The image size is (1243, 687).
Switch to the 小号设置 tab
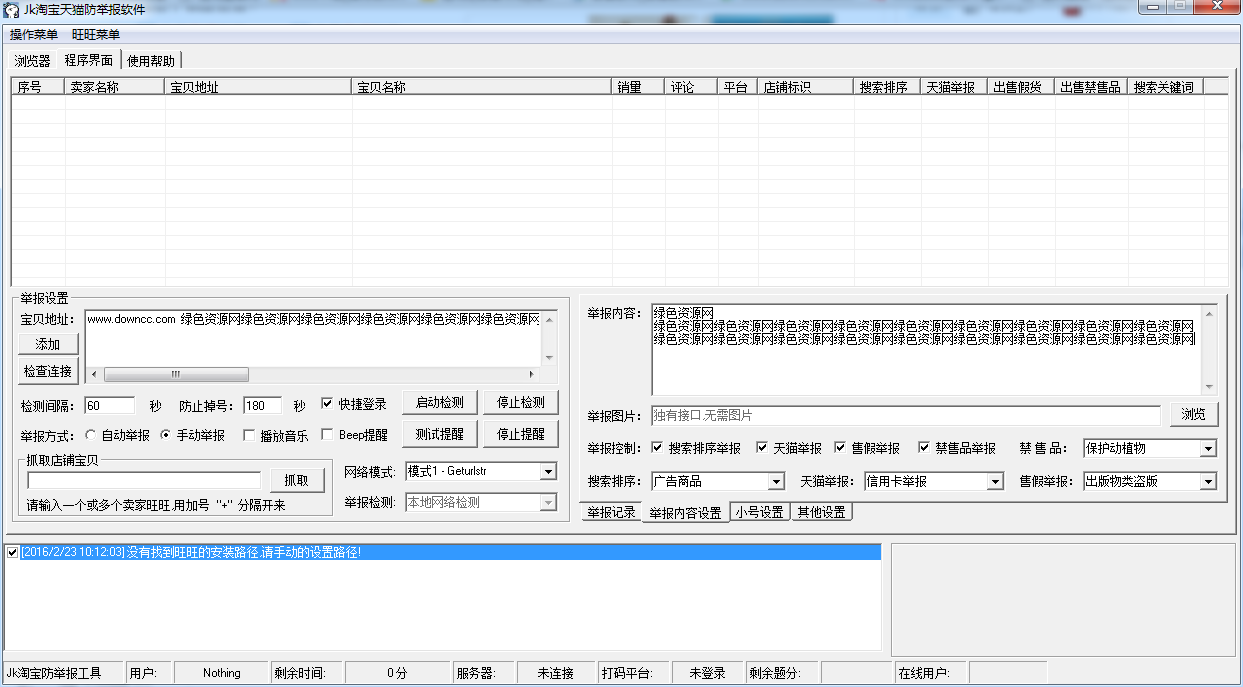click(759, 511)
